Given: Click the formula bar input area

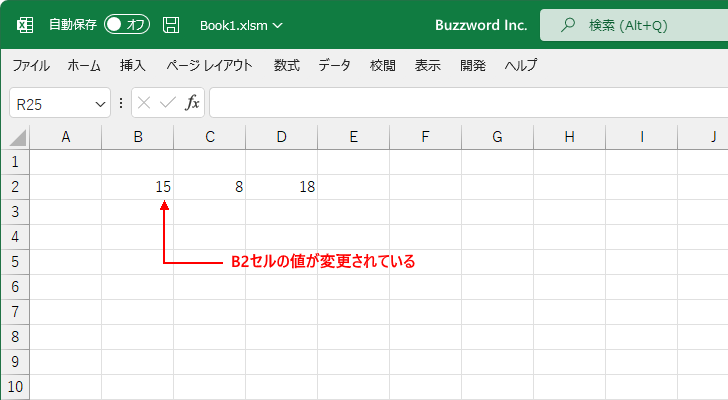Looking at the screenshot, I should click(x=468, y=103).
